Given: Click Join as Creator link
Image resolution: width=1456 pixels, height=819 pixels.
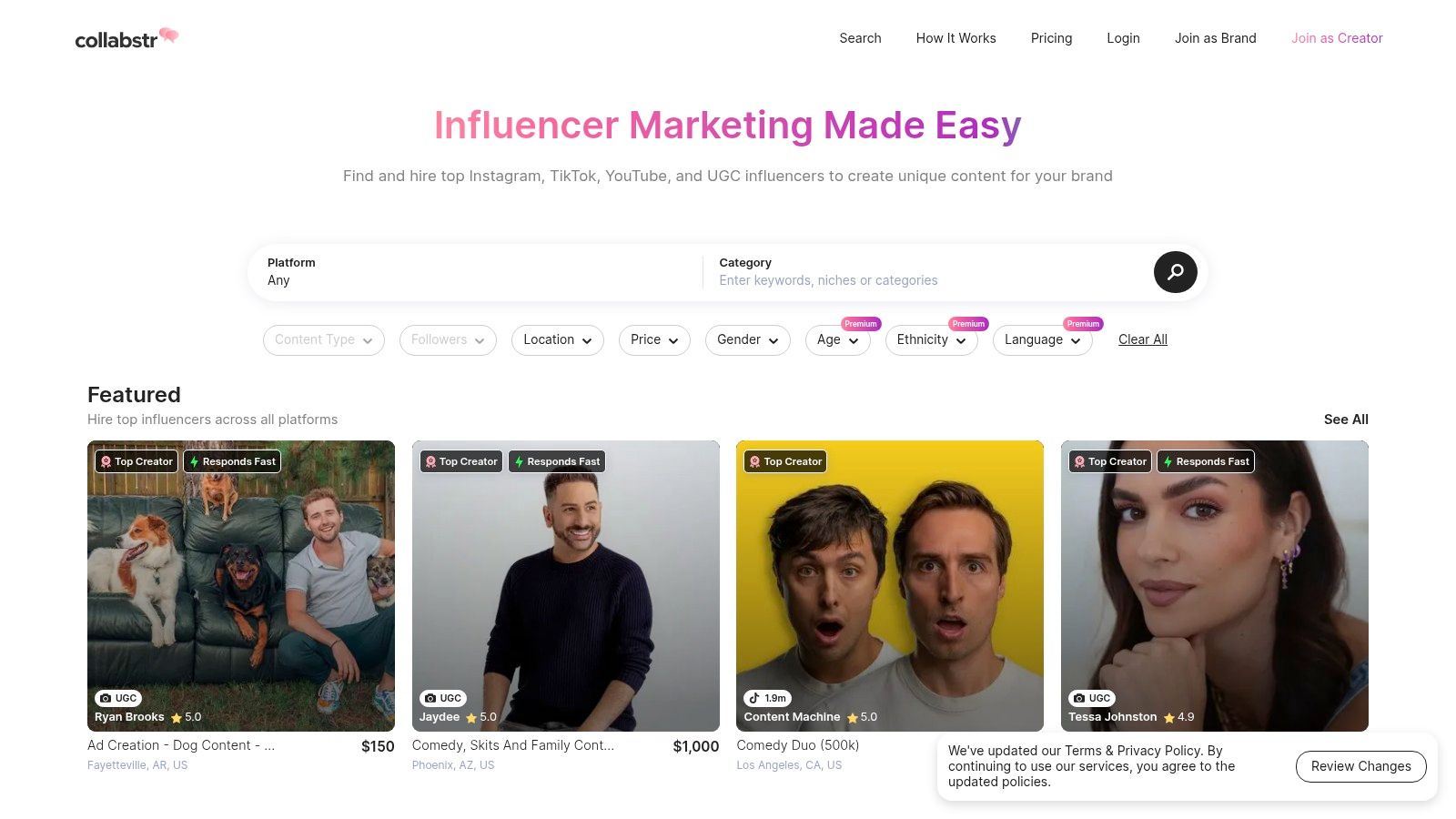Looking at the screenshot, I should (1337, 38).
